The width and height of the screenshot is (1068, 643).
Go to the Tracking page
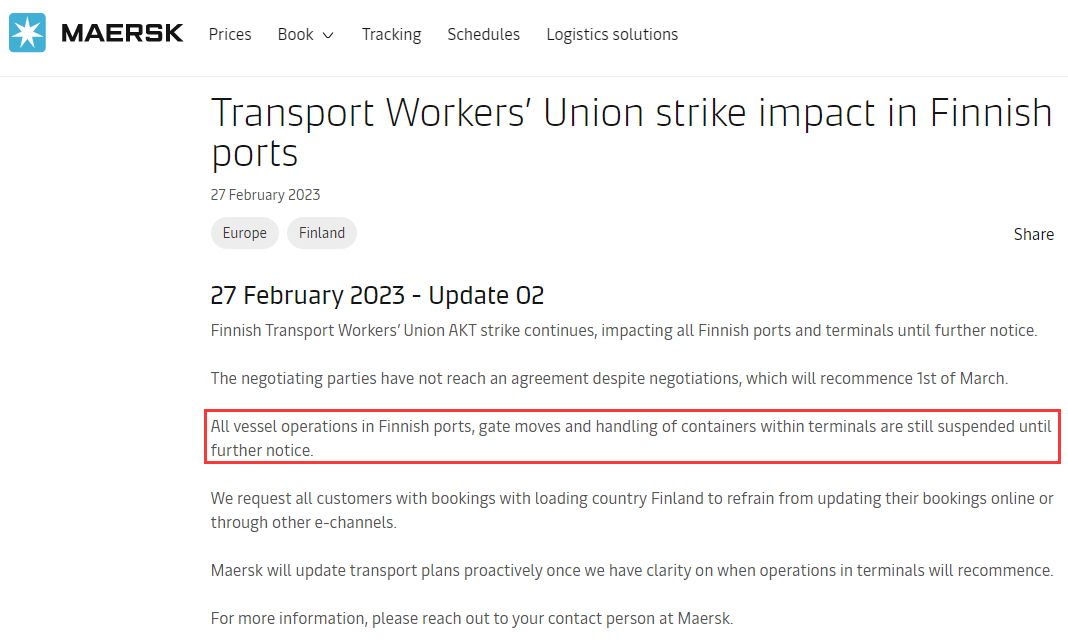tap(392, 35)
